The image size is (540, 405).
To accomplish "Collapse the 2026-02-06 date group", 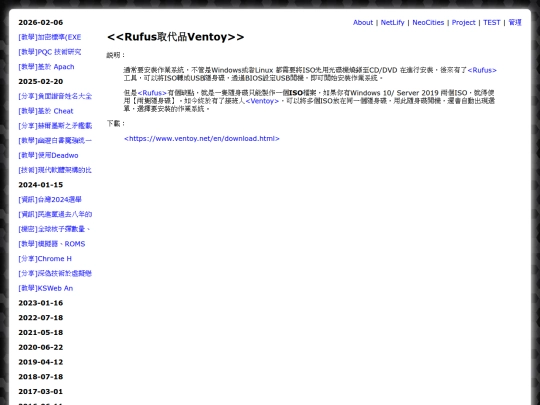I will point(41,22).
